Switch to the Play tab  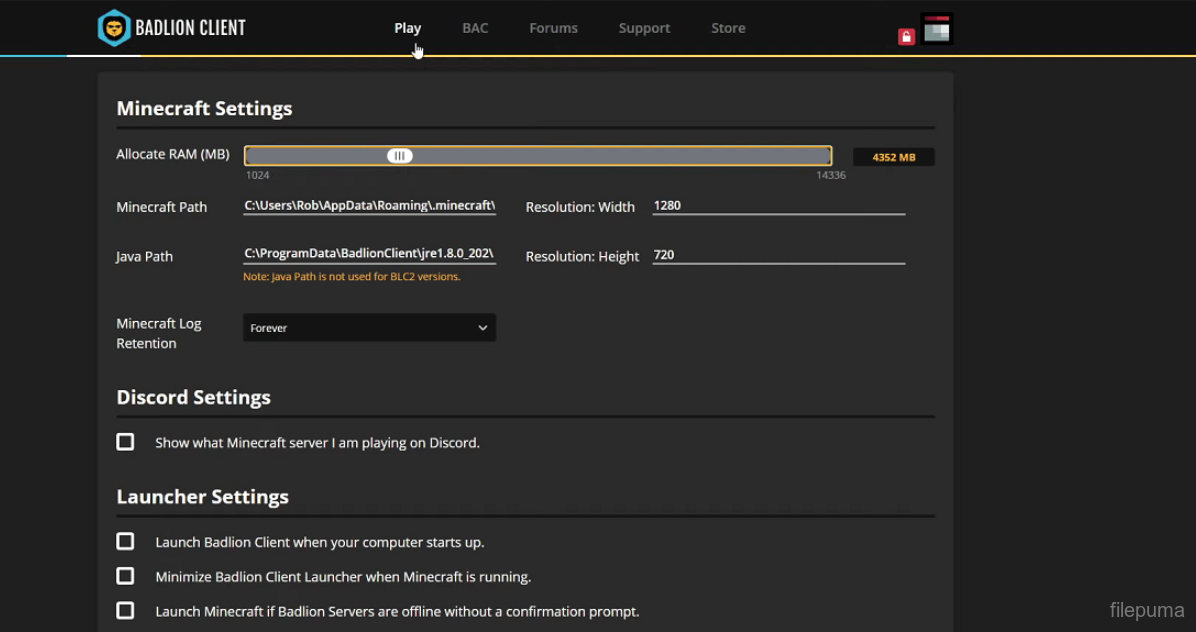(408, 27)
